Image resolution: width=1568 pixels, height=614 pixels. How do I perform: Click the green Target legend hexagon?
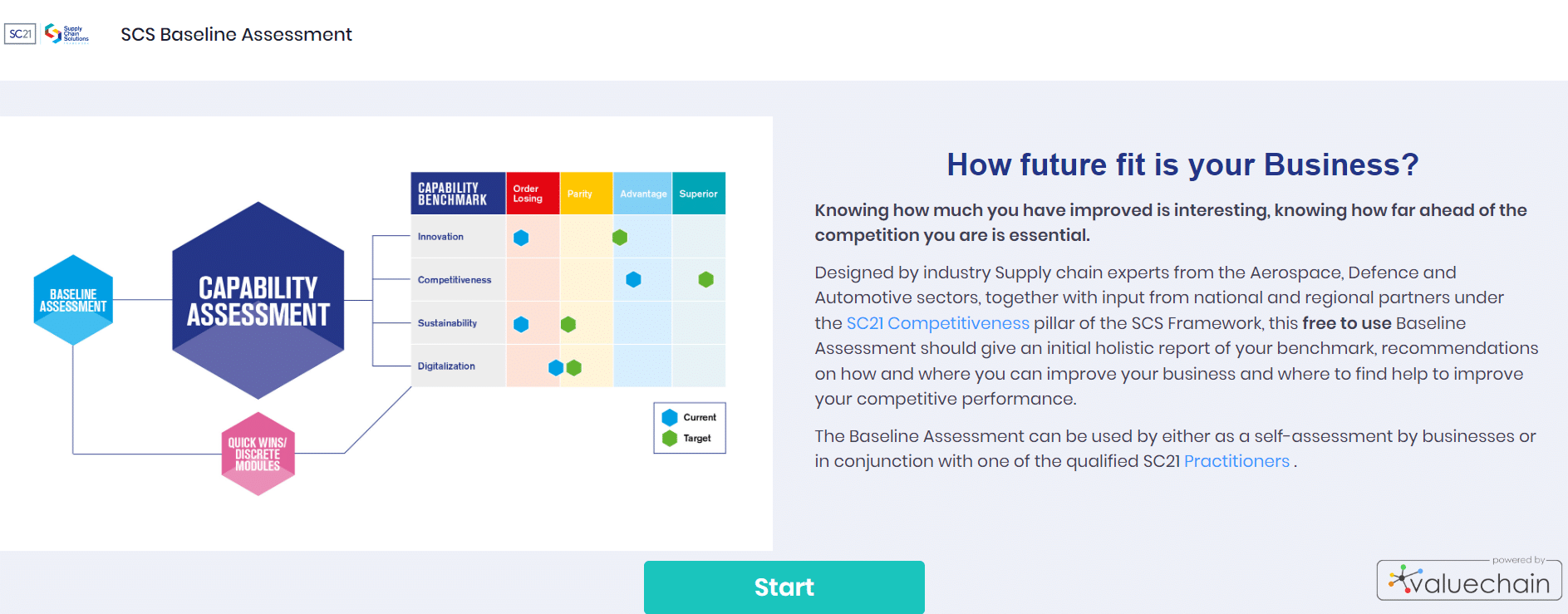tap(670, 438)
